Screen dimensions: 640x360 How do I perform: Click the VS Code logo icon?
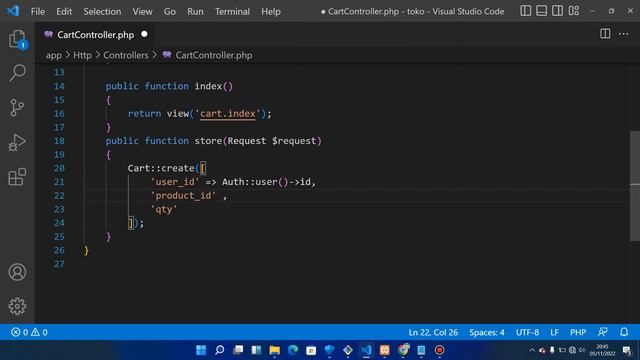point(13,11)
